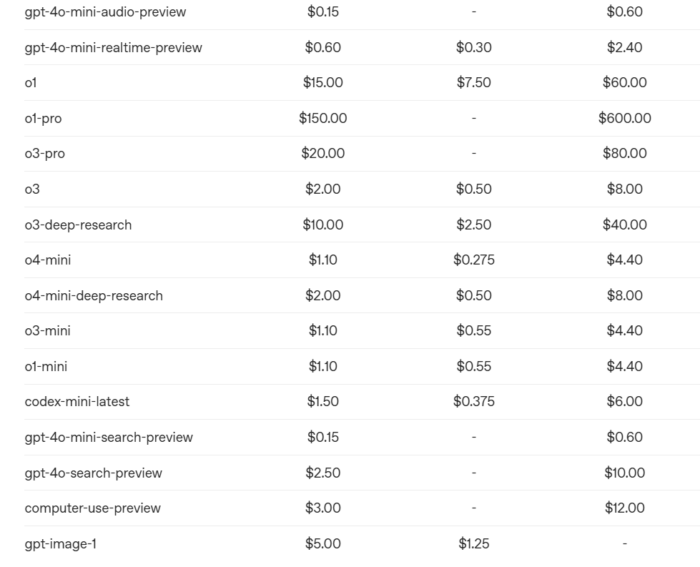
Task: Click the $40.00 o3-deep-research price
Action: point(624,225)
